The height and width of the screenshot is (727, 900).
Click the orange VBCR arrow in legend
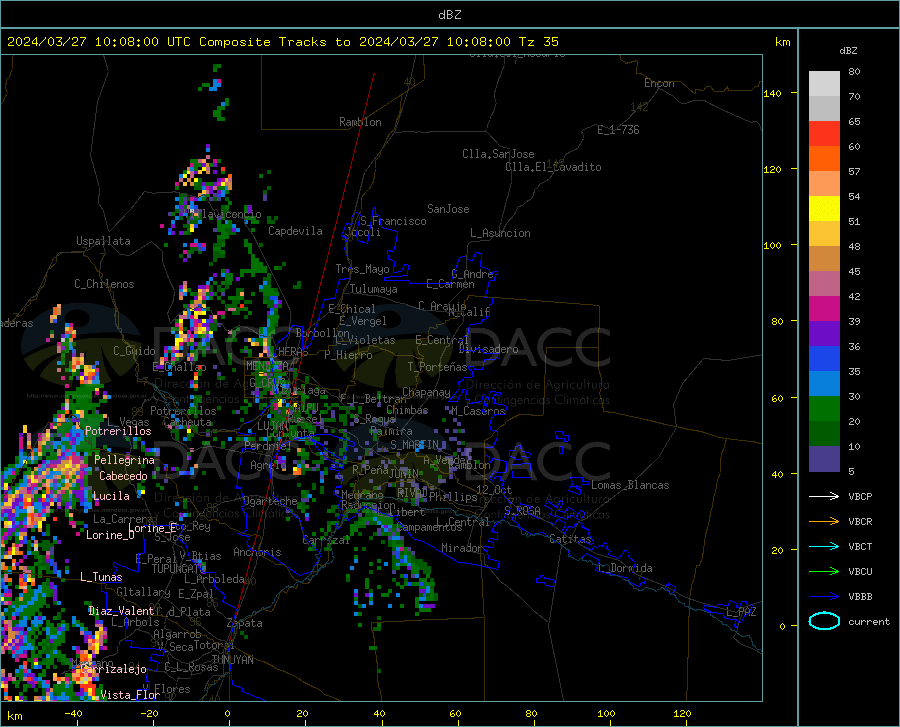[824, 522]
